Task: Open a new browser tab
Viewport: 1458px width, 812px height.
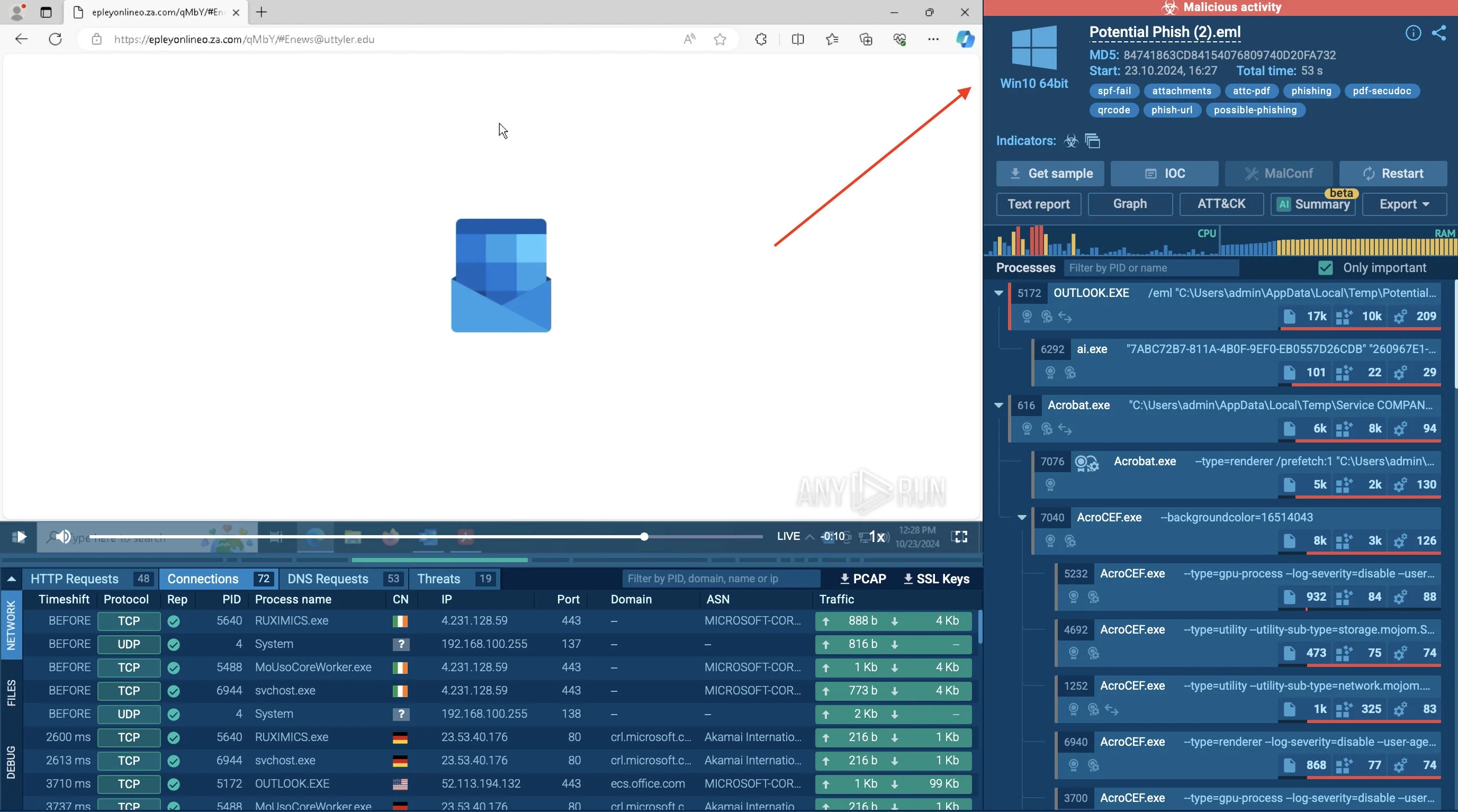Action: tap(261, 12)
